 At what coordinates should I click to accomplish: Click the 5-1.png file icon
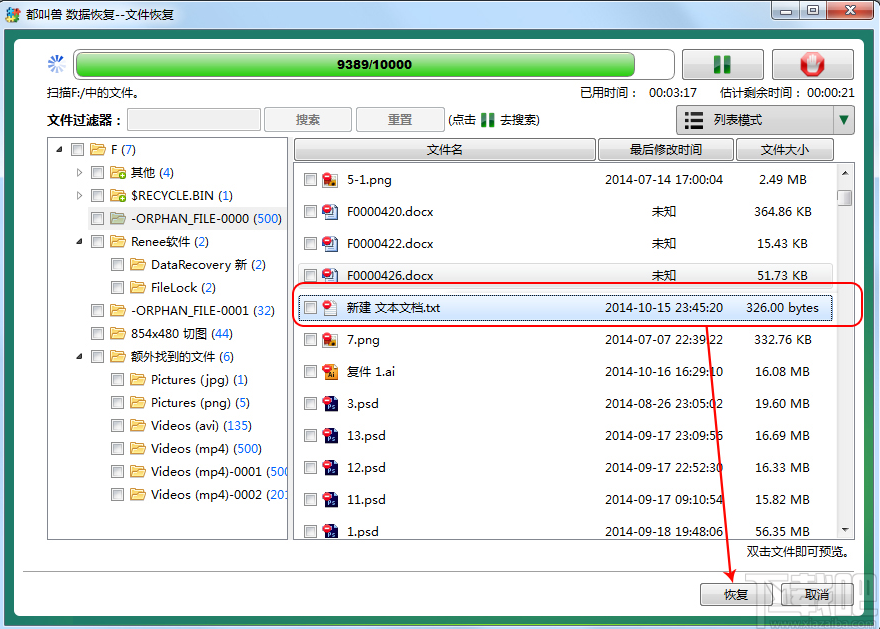pos(330,180)
